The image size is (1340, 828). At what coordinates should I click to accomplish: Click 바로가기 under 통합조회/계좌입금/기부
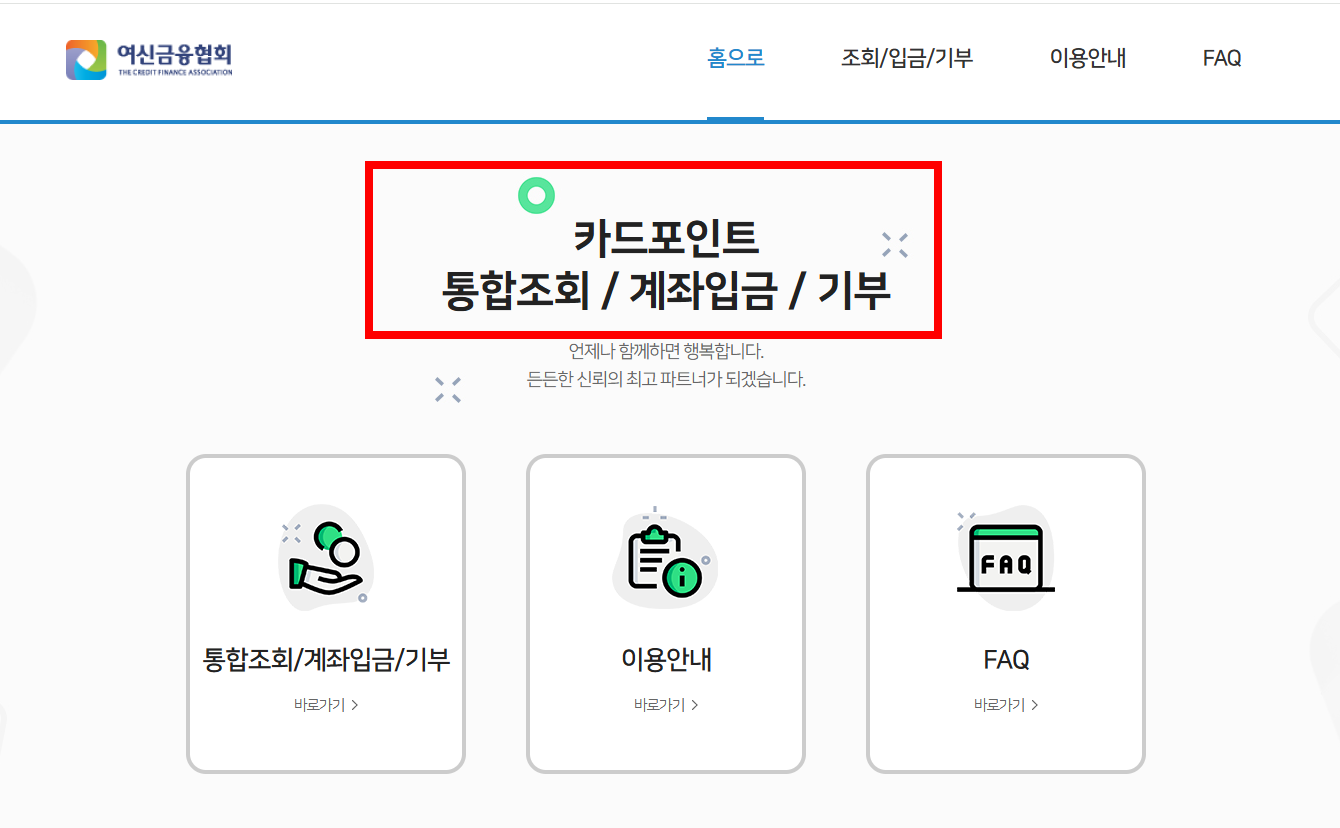pos(326,705)
